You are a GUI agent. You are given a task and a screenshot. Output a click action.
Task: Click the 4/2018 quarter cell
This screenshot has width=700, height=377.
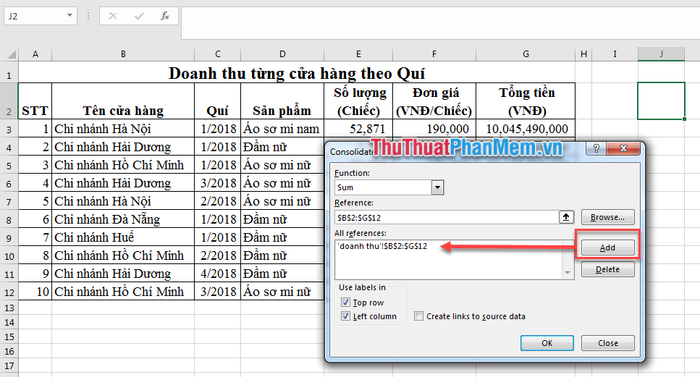pyautogui.click(x=217, y=273)
